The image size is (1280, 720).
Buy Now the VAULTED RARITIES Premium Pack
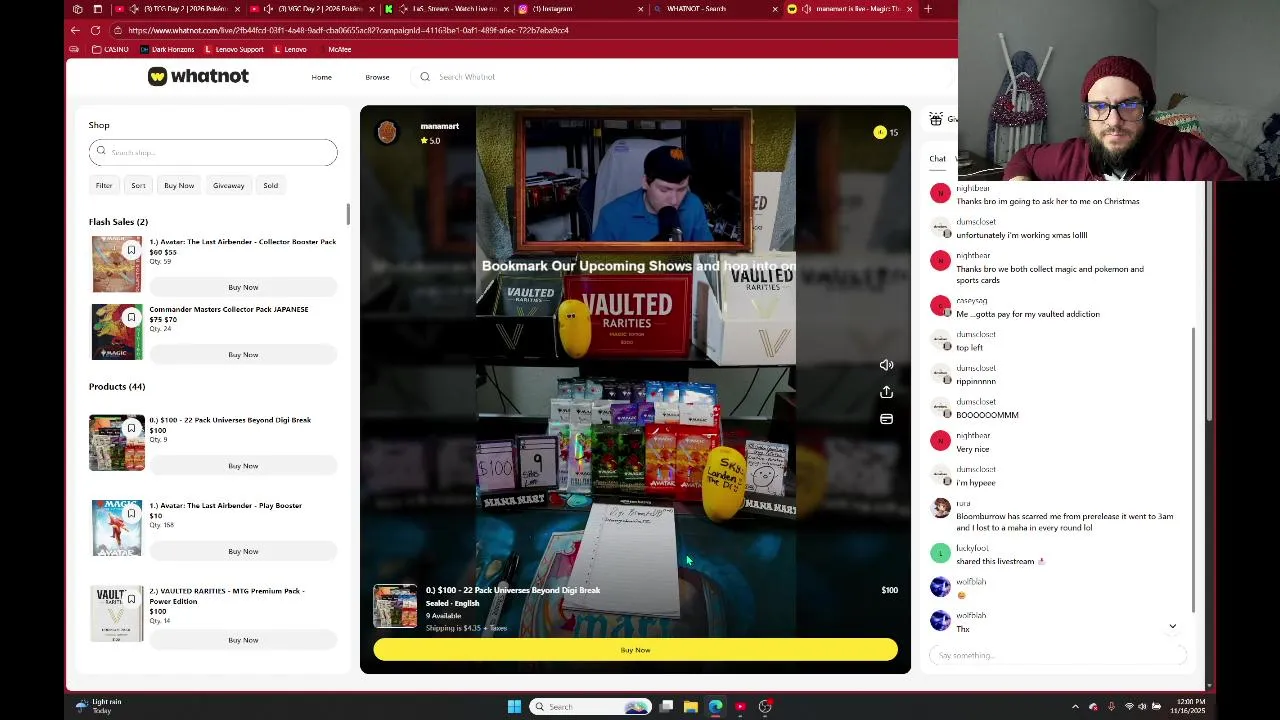[x=243, y=640]
